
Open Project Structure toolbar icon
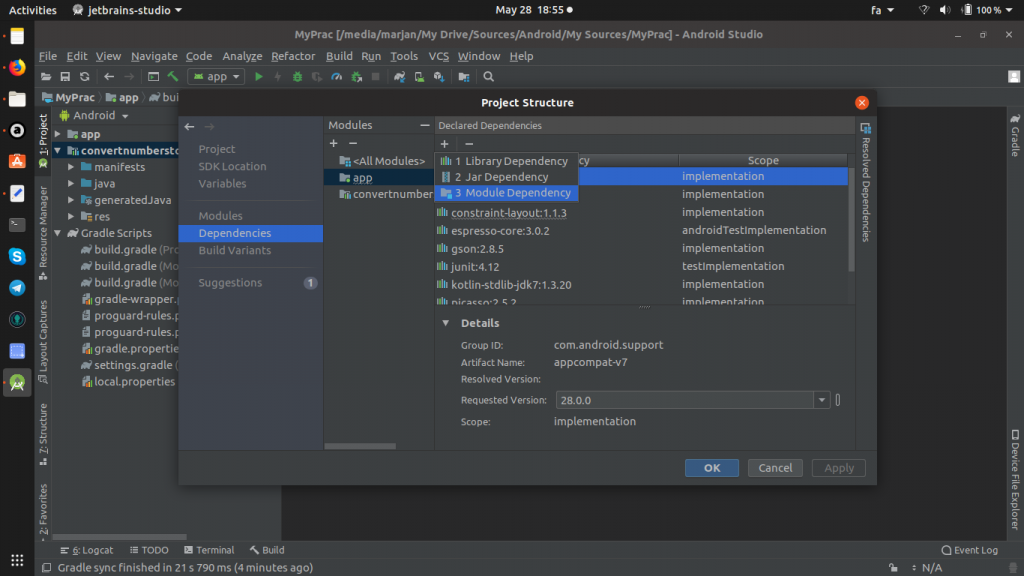tap(464, 77)
